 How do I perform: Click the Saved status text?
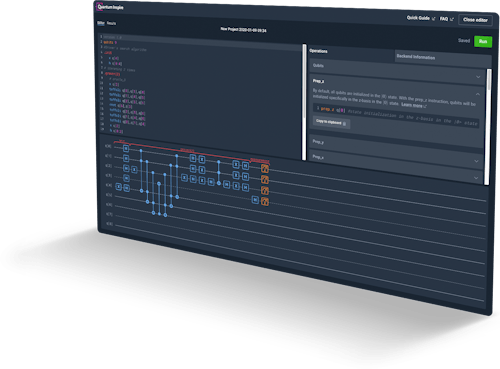(x=464, y=40)
